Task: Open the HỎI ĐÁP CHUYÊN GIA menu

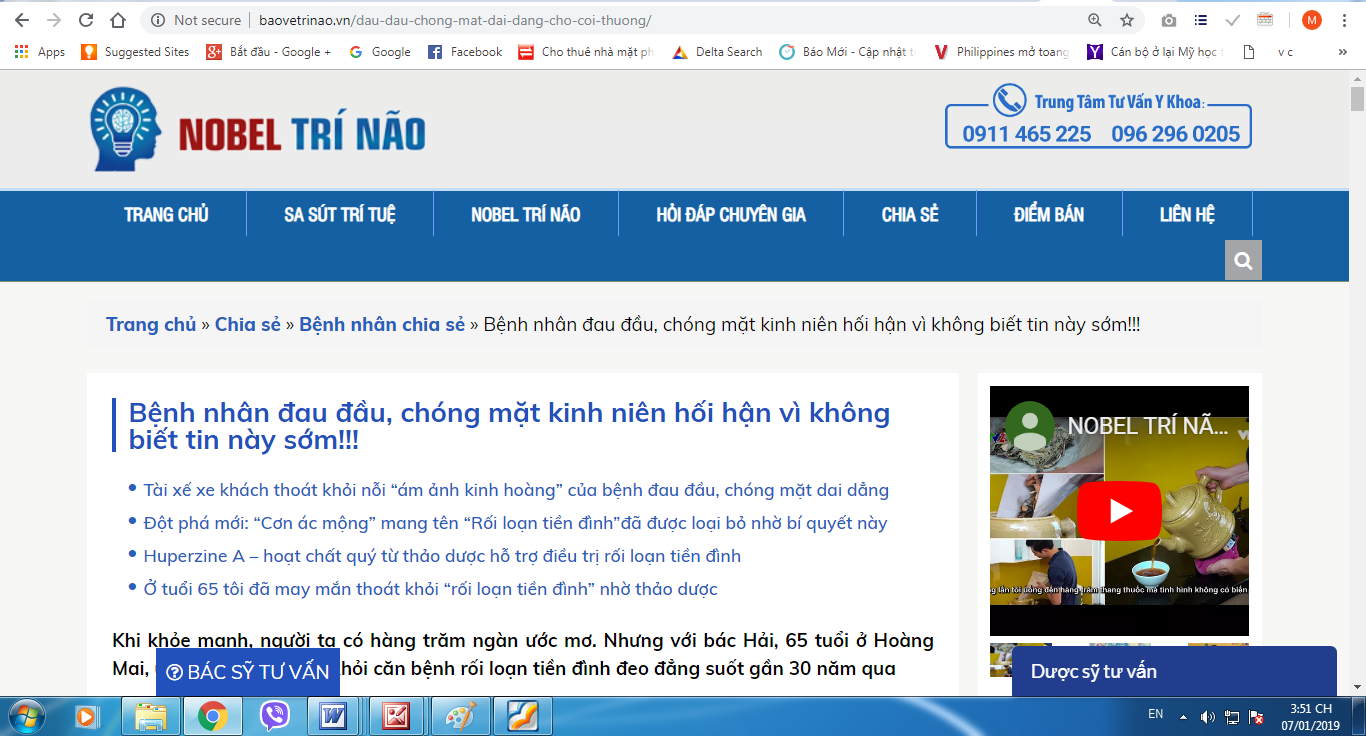Action: pos(731,215)
